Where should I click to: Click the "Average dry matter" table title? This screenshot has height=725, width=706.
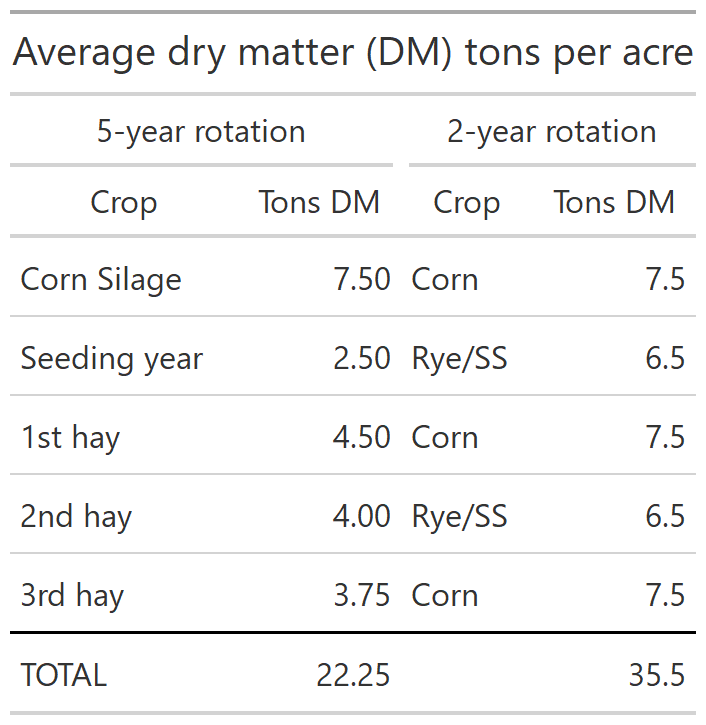352,53
